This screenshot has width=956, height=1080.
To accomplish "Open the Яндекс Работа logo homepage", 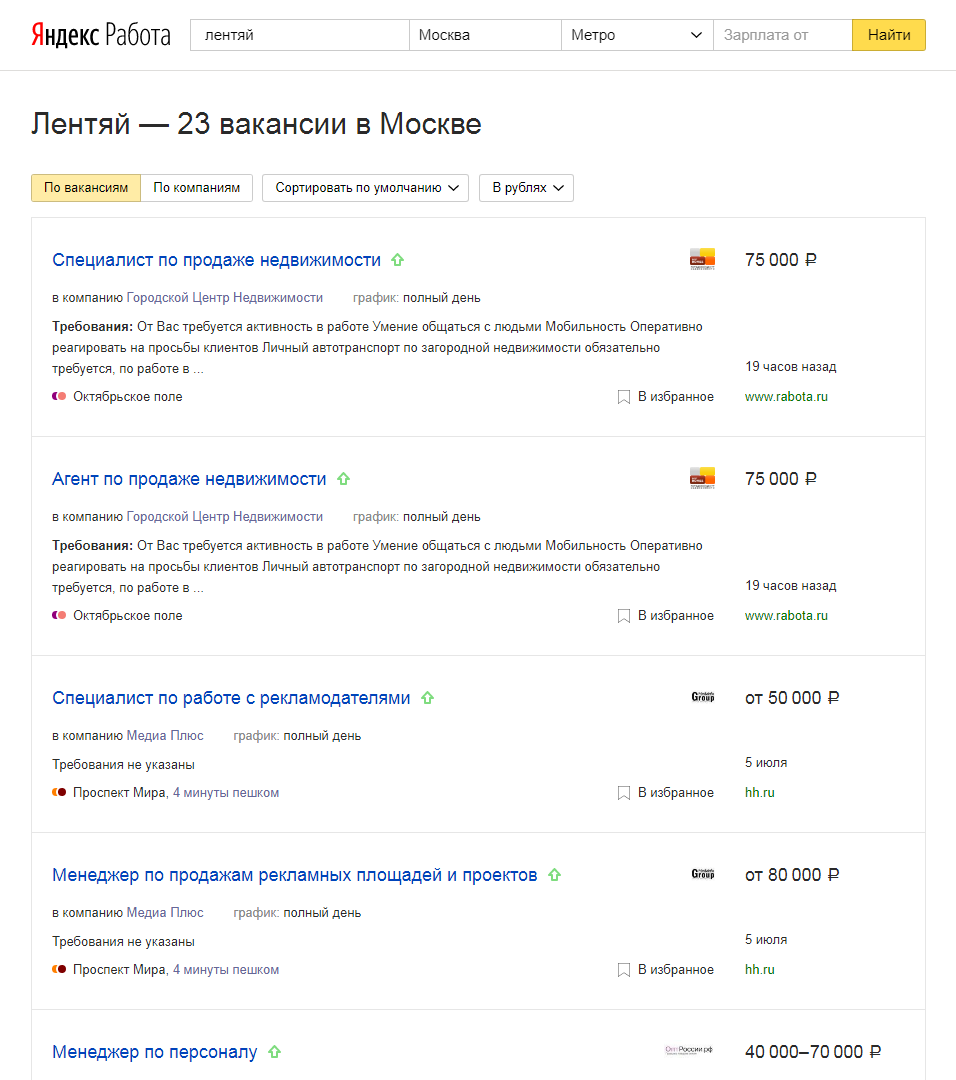I will (x=100, y=35).
